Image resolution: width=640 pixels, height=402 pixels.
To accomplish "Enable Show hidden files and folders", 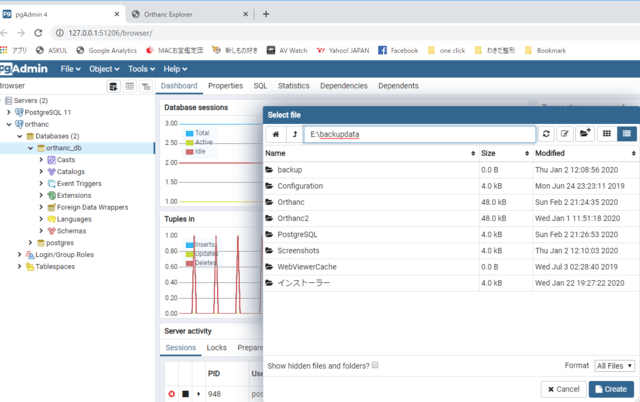I will [x=375, y=365].
